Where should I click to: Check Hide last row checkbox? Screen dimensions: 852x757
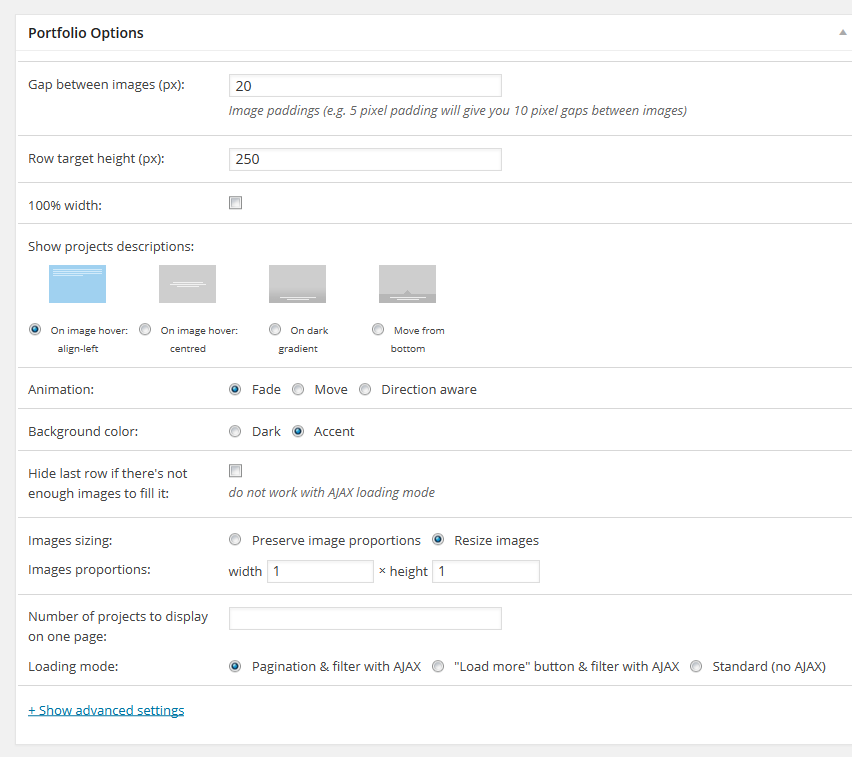[236, 471]
